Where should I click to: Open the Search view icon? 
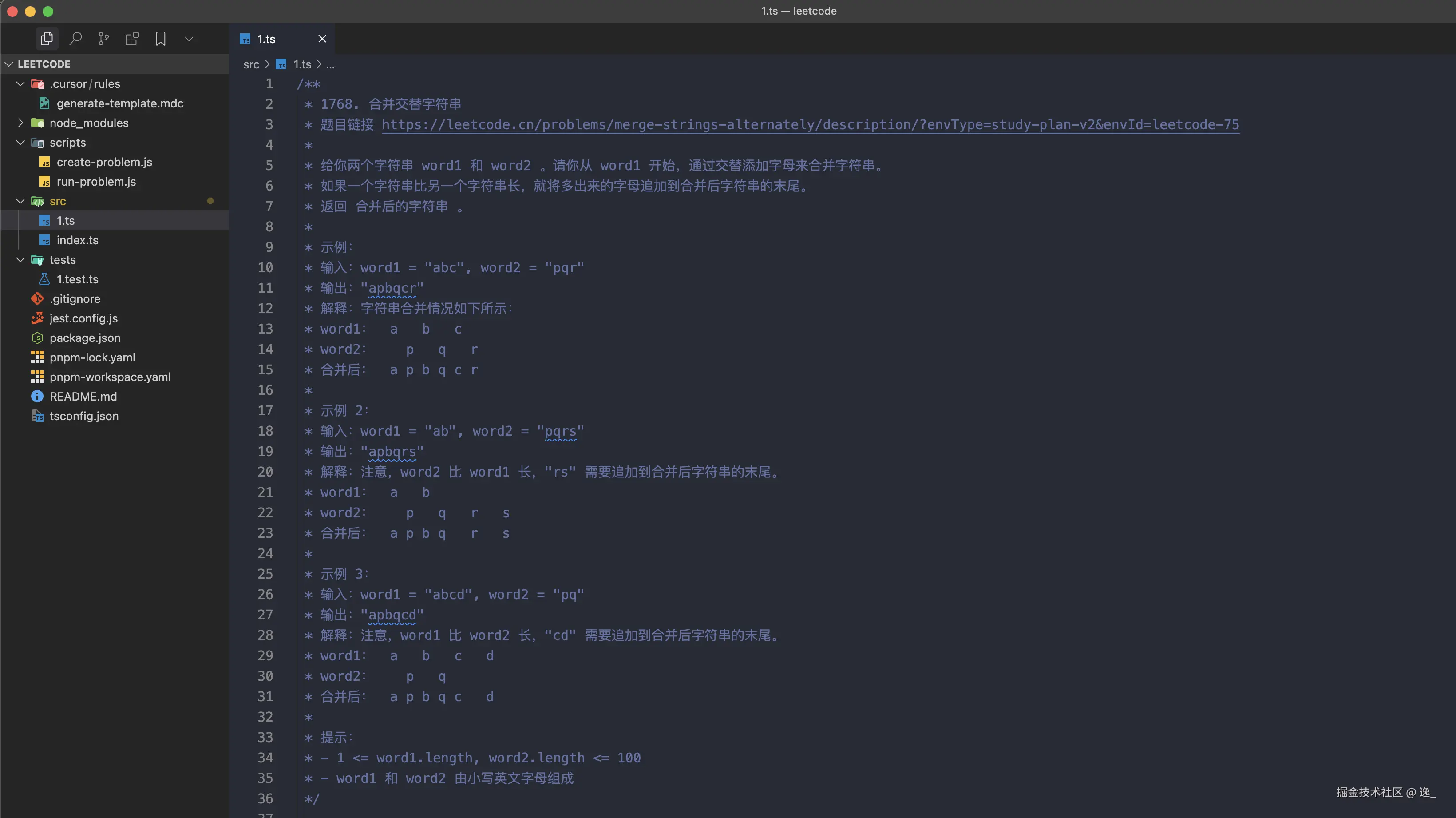click(x=75, y=39)
